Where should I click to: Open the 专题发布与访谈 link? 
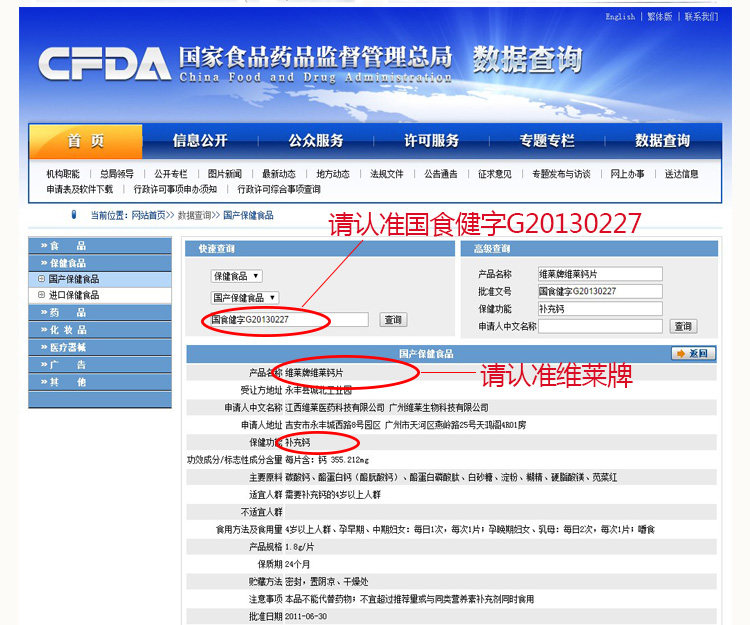coord(562,174)
